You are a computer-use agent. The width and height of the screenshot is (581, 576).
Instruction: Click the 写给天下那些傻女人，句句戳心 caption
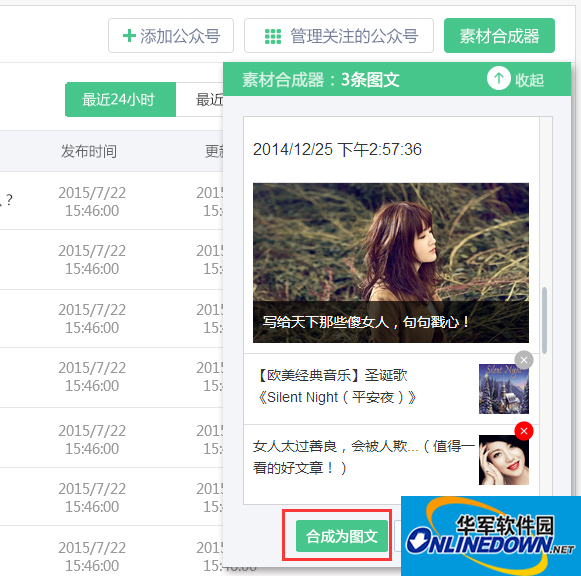point(365,322)
